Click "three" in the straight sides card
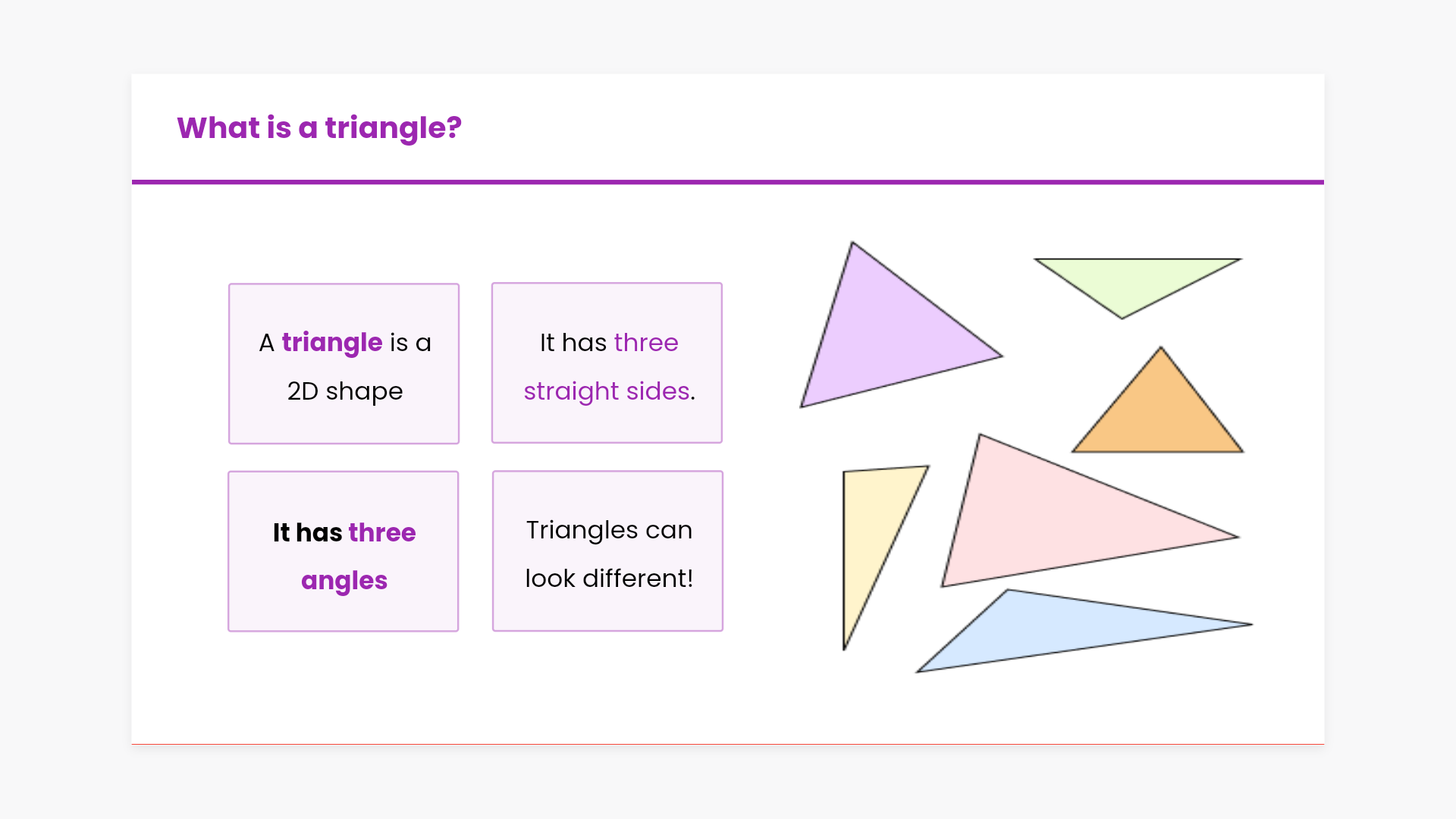Screen dimensions: 1456x819 (646, 343)
